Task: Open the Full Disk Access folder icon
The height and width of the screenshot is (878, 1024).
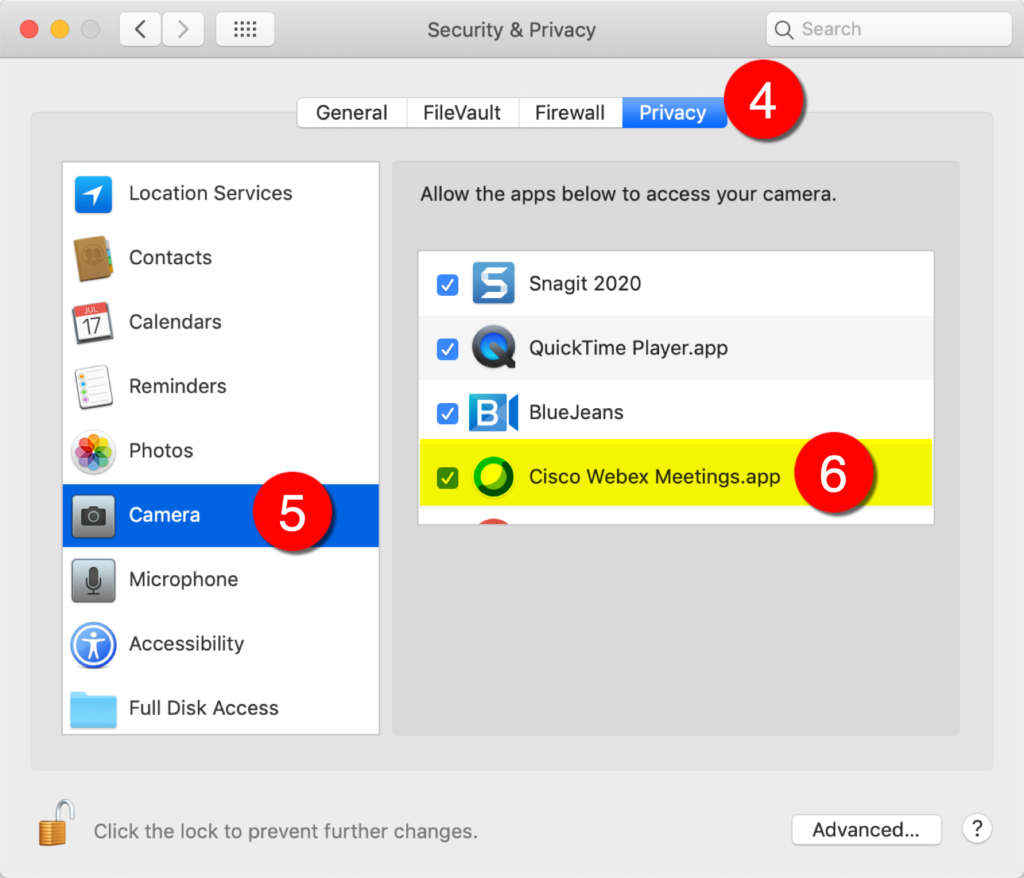Action: tap(93, 709)
